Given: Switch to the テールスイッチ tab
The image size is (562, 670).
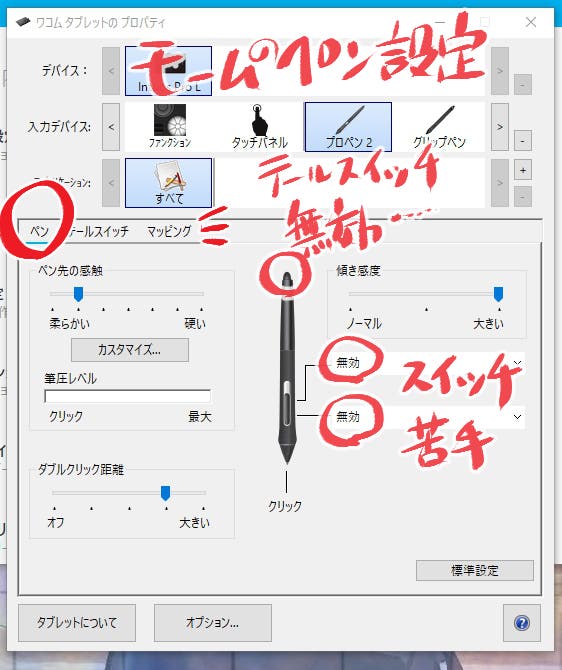Looking at the screenshot, I should (x=99, y=232).
